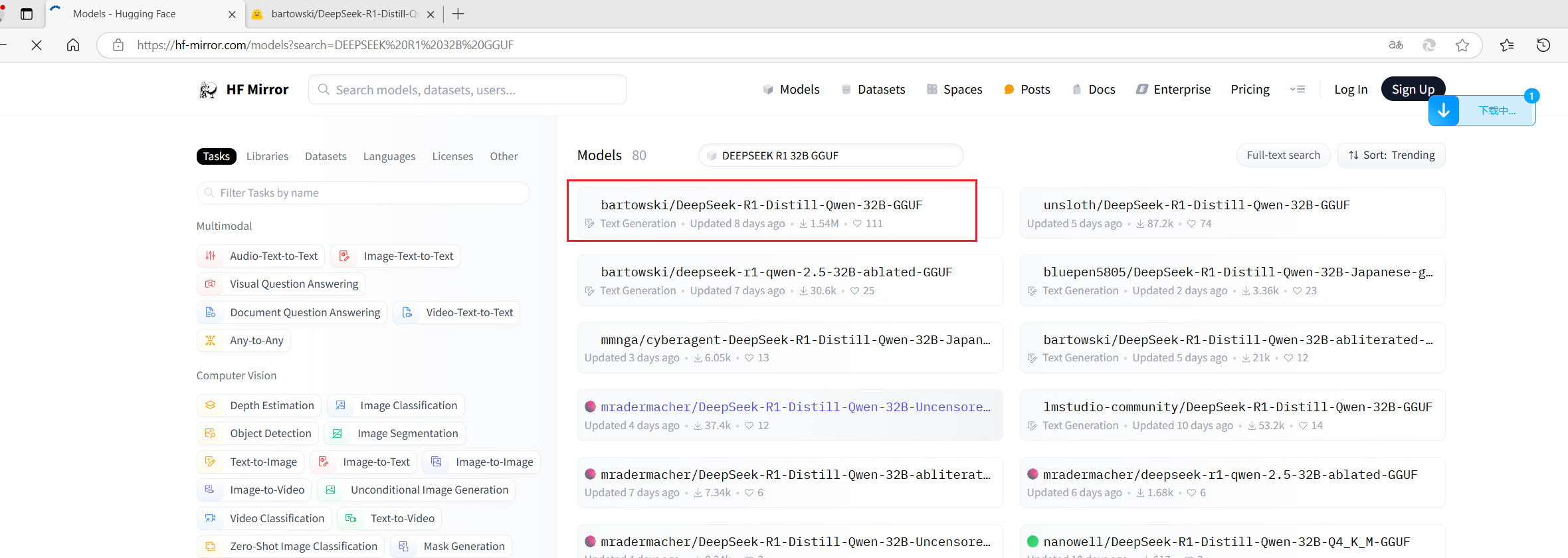Click the Log In link
The width and height of the screenshot is (1568, 558).
pos(1351,90)
